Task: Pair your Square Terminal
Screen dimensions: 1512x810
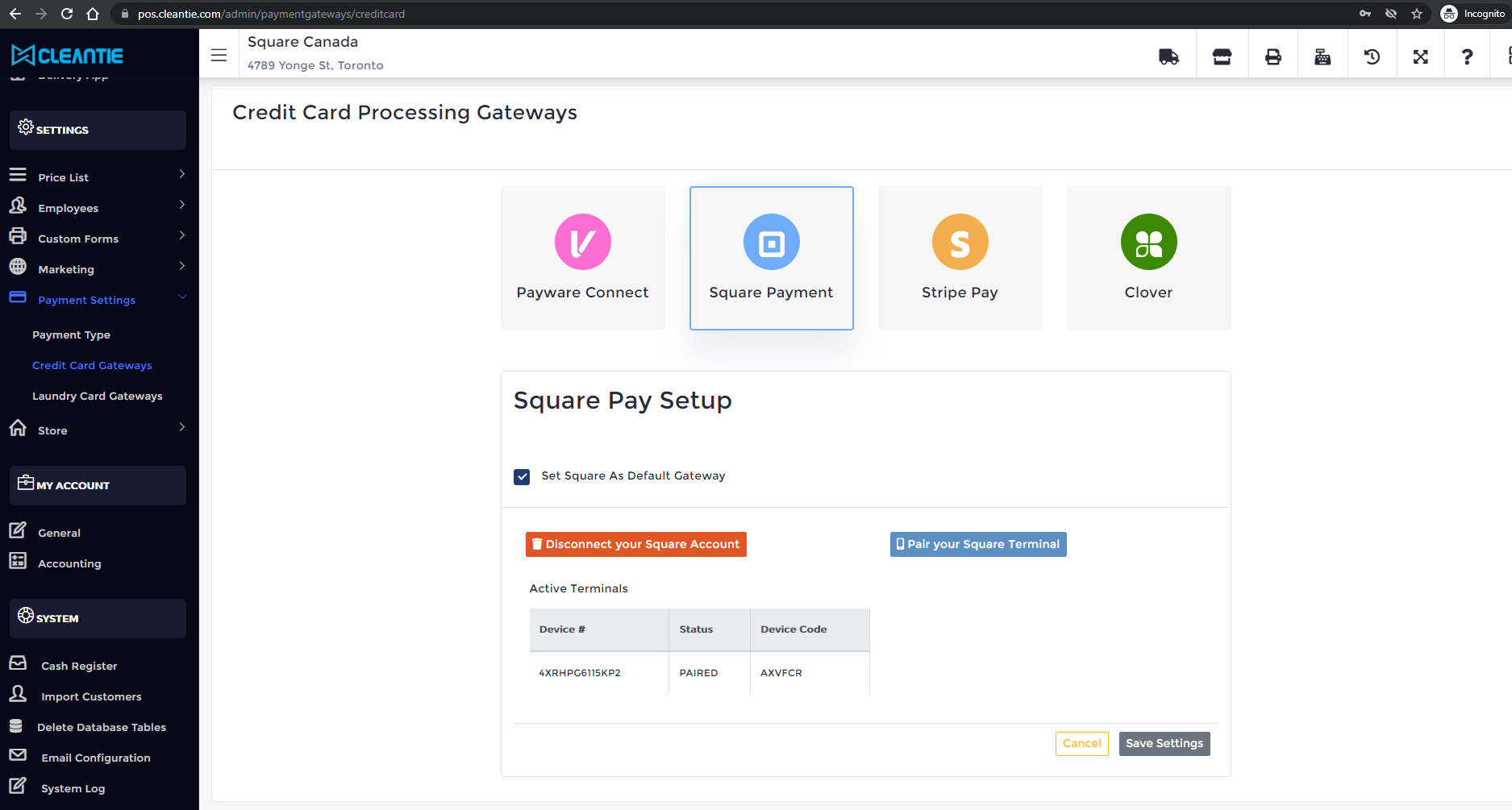Action: tap(977, 544)
